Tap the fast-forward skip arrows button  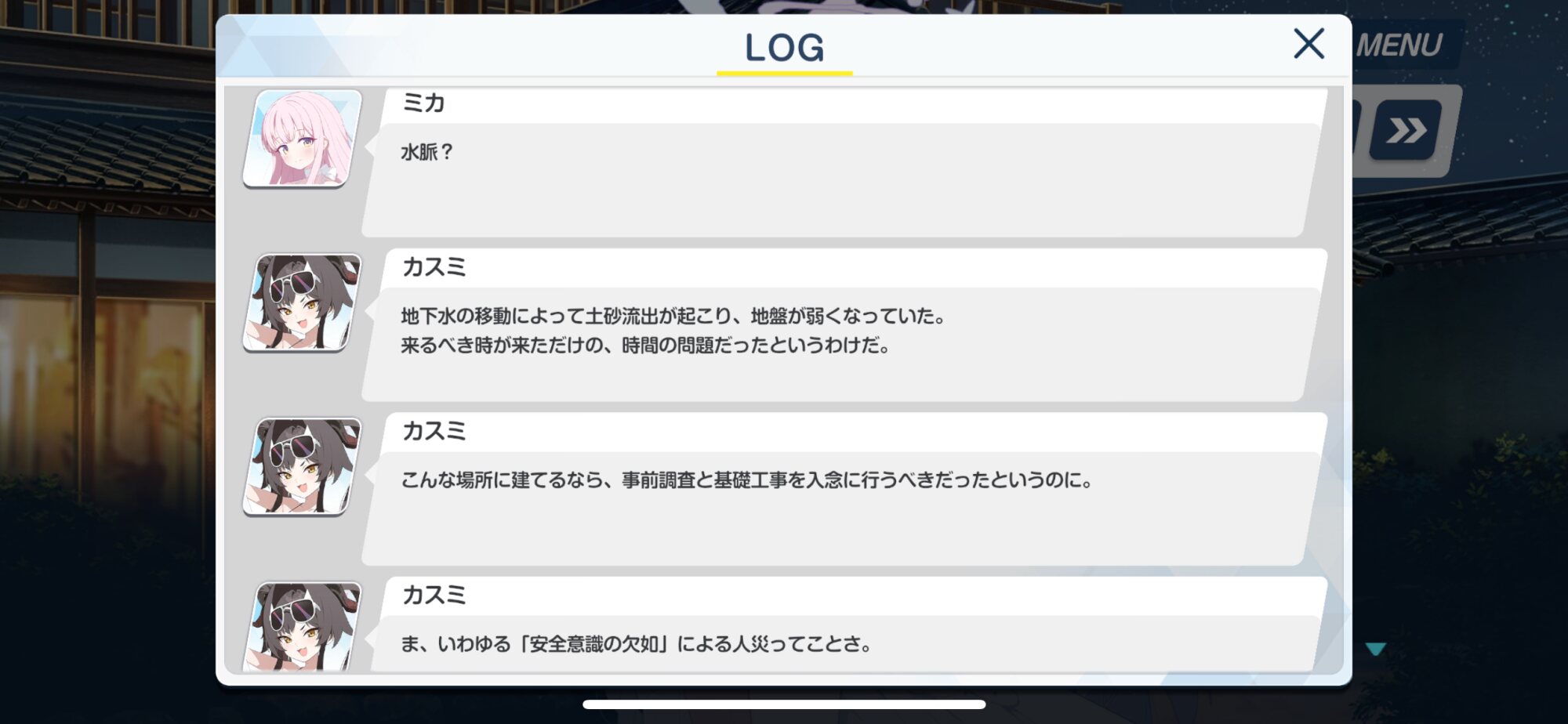tap(1406, 130)
